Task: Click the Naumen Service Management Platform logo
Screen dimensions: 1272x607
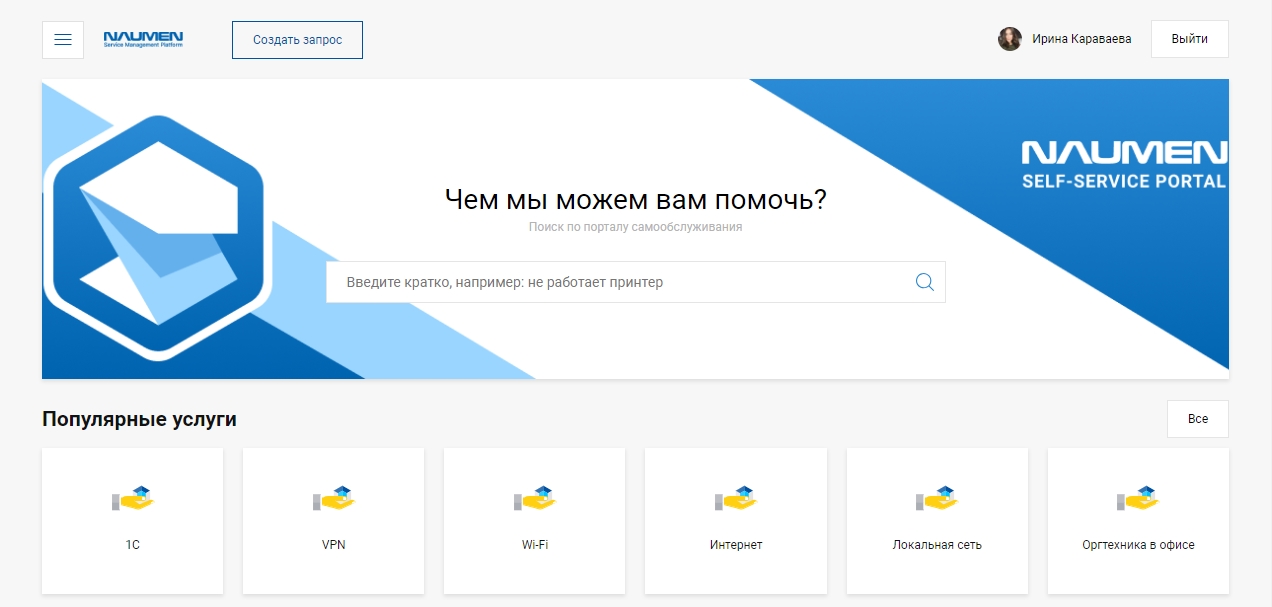Action: click(x=143, y=40)
